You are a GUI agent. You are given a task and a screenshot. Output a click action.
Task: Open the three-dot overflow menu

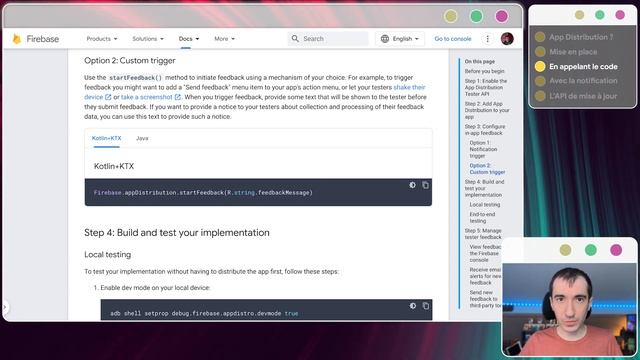click(x=487, y=39)
